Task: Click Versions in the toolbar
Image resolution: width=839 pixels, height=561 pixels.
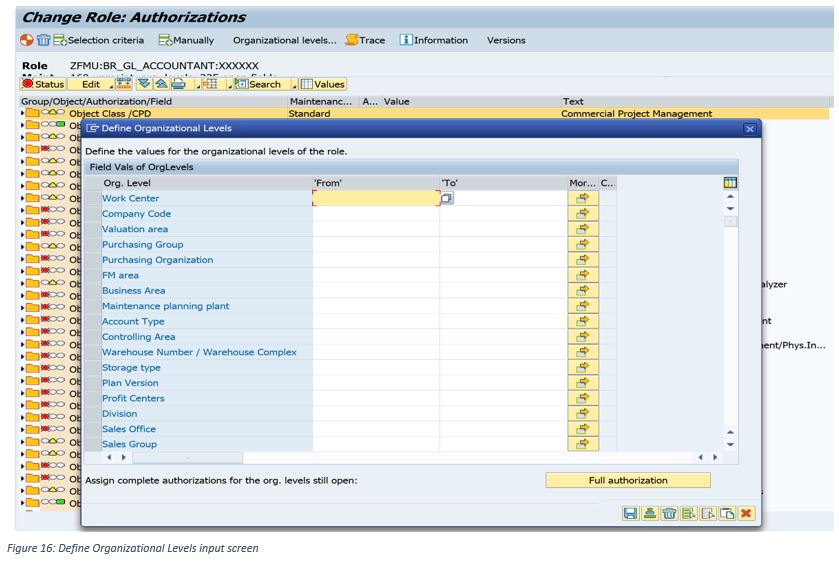Action: point(506,40)
